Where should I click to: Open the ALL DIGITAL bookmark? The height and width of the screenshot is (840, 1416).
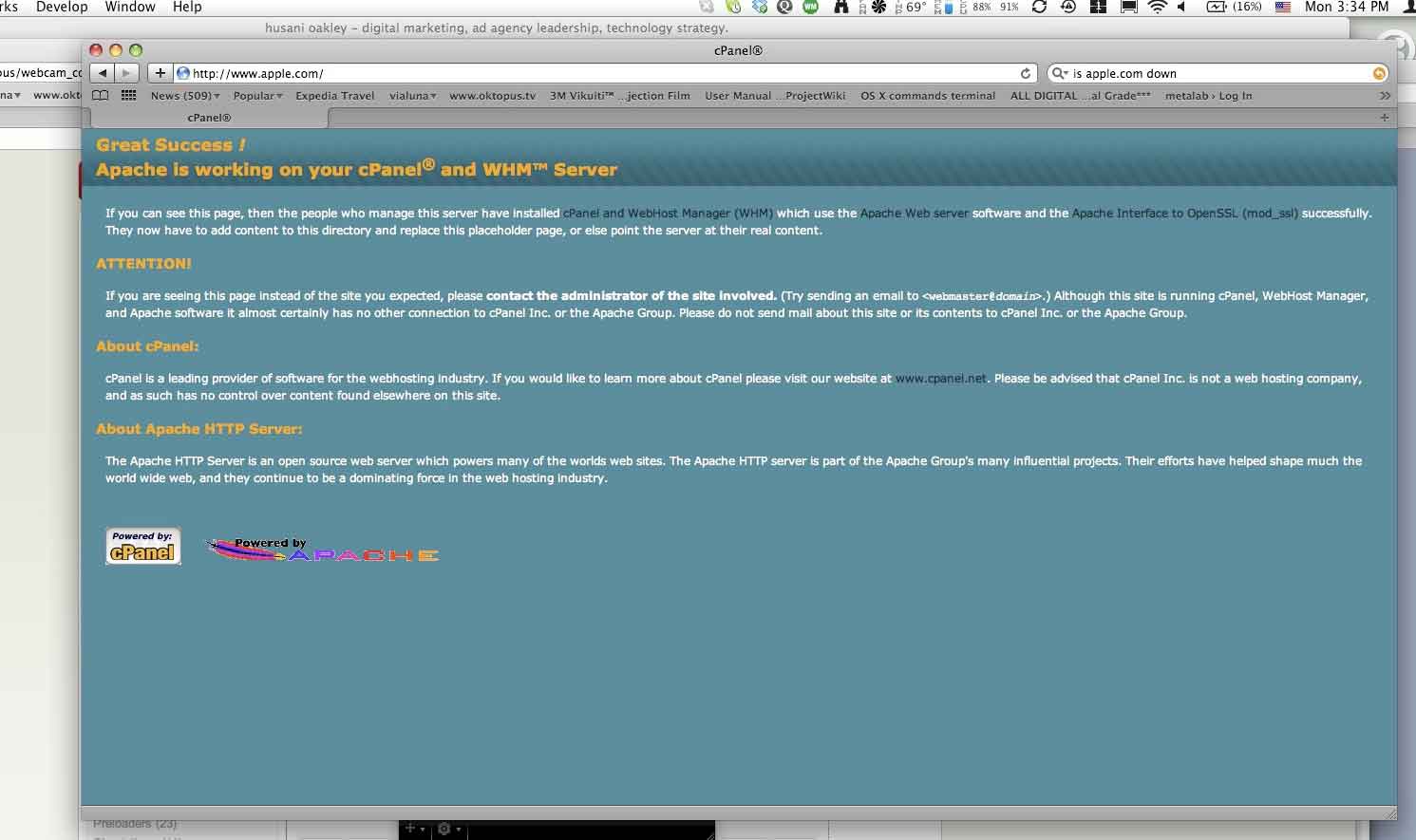pyautogui.click(x=1080, y=96)
